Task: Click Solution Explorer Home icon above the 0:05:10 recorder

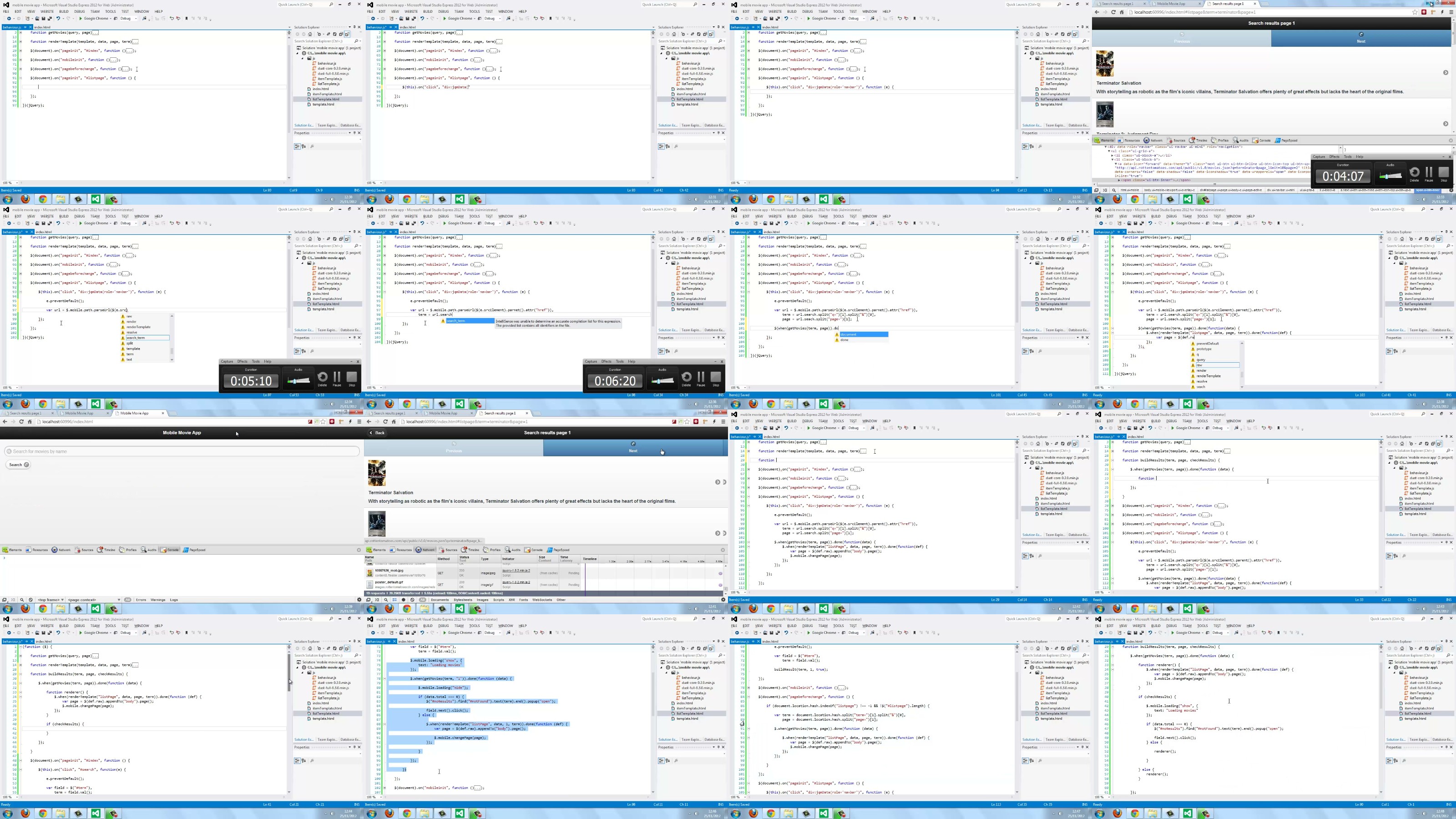Action: pos(310,238)
